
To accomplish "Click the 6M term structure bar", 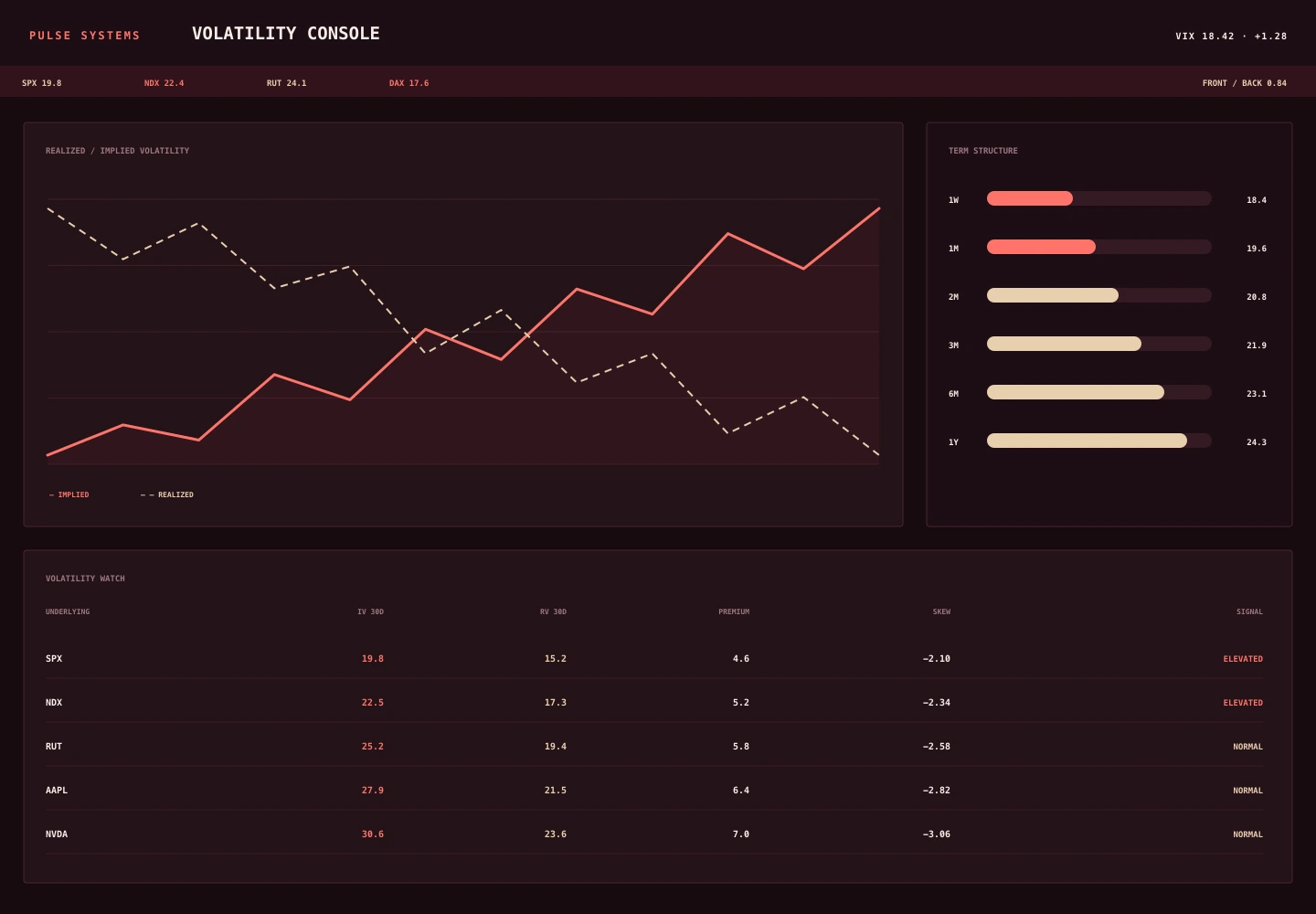I will [x=1099, y=392].
